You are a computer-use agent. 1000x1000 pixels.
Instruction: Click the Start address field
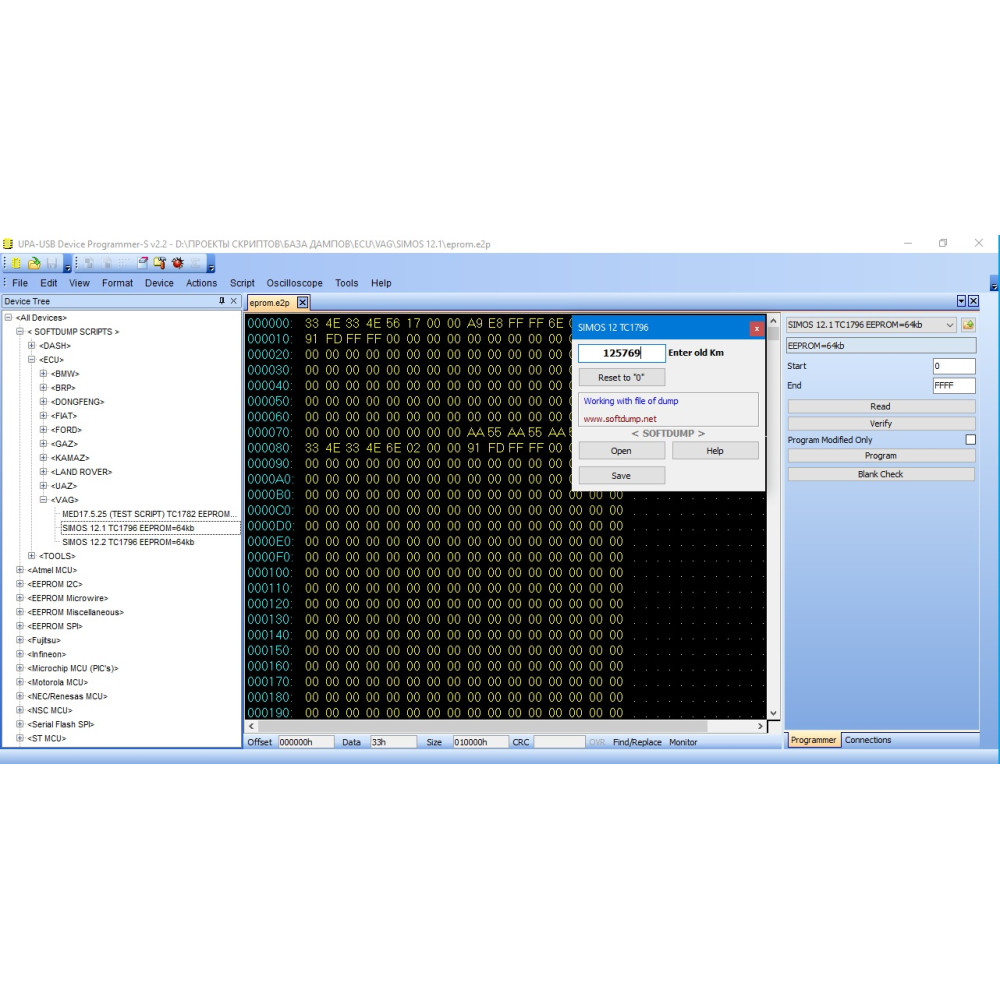point(953,366)
